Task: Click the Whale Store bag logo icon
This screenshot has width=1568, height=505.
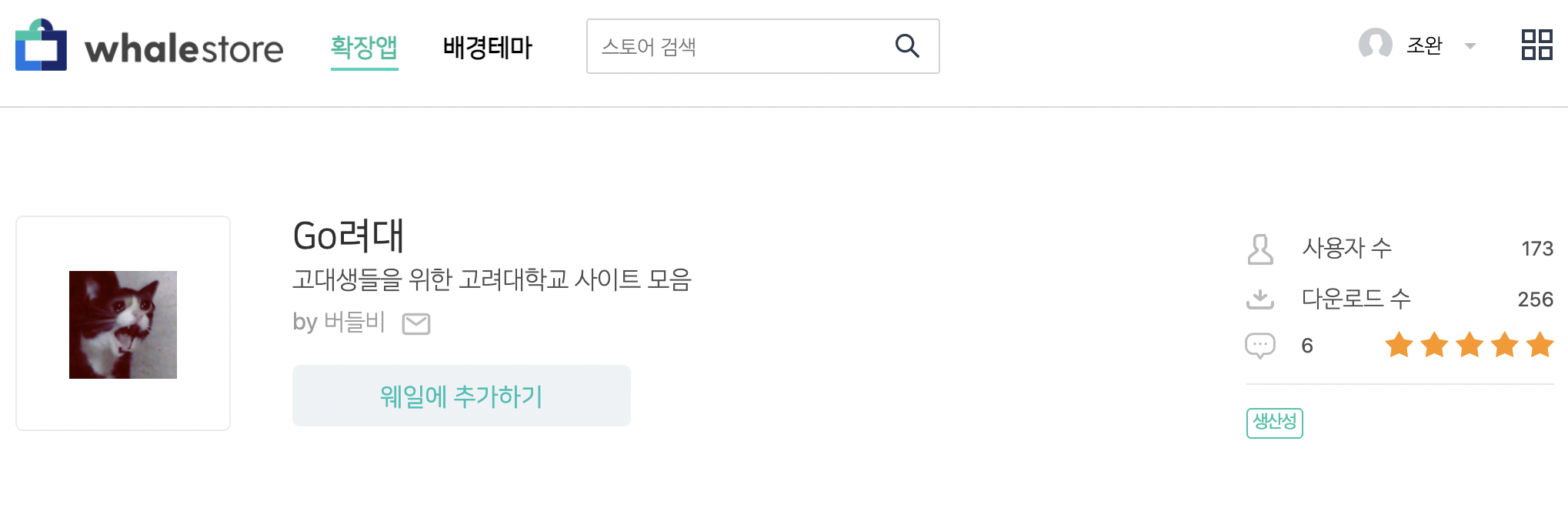Action: pos(41,45)
